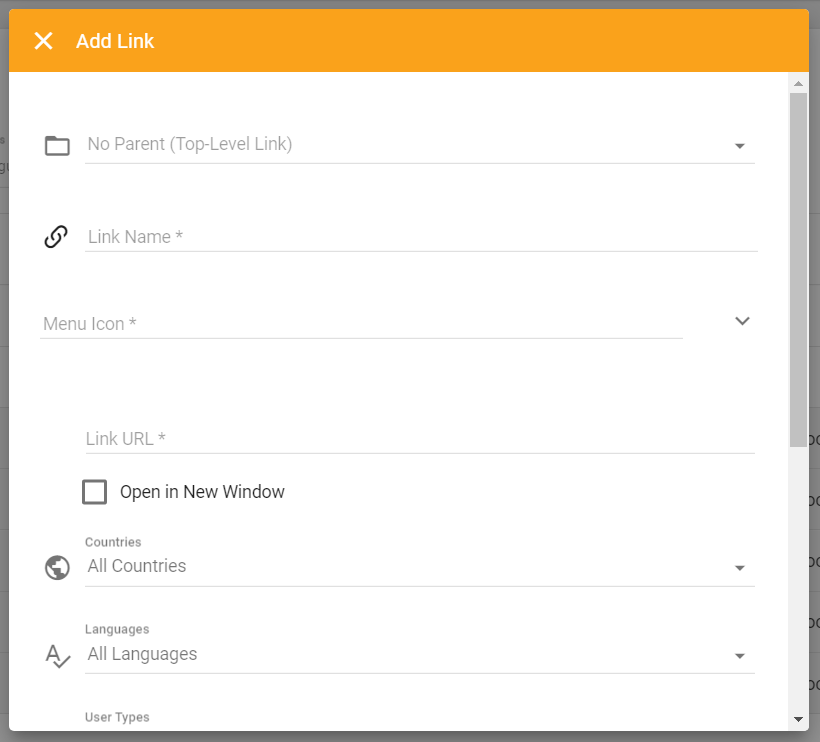
Task: Select the Link URL text field
Action: (420, 439)
